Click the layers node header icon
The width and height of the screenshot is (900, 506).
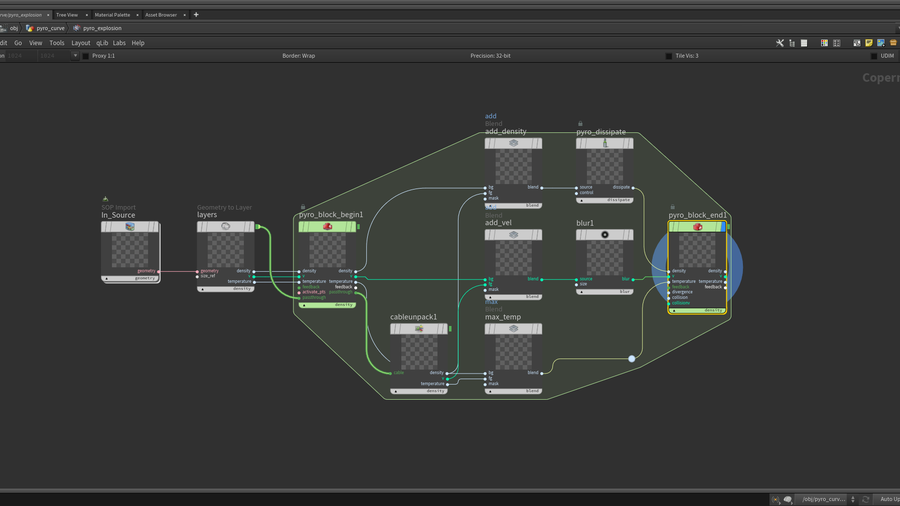coord(226,227)
